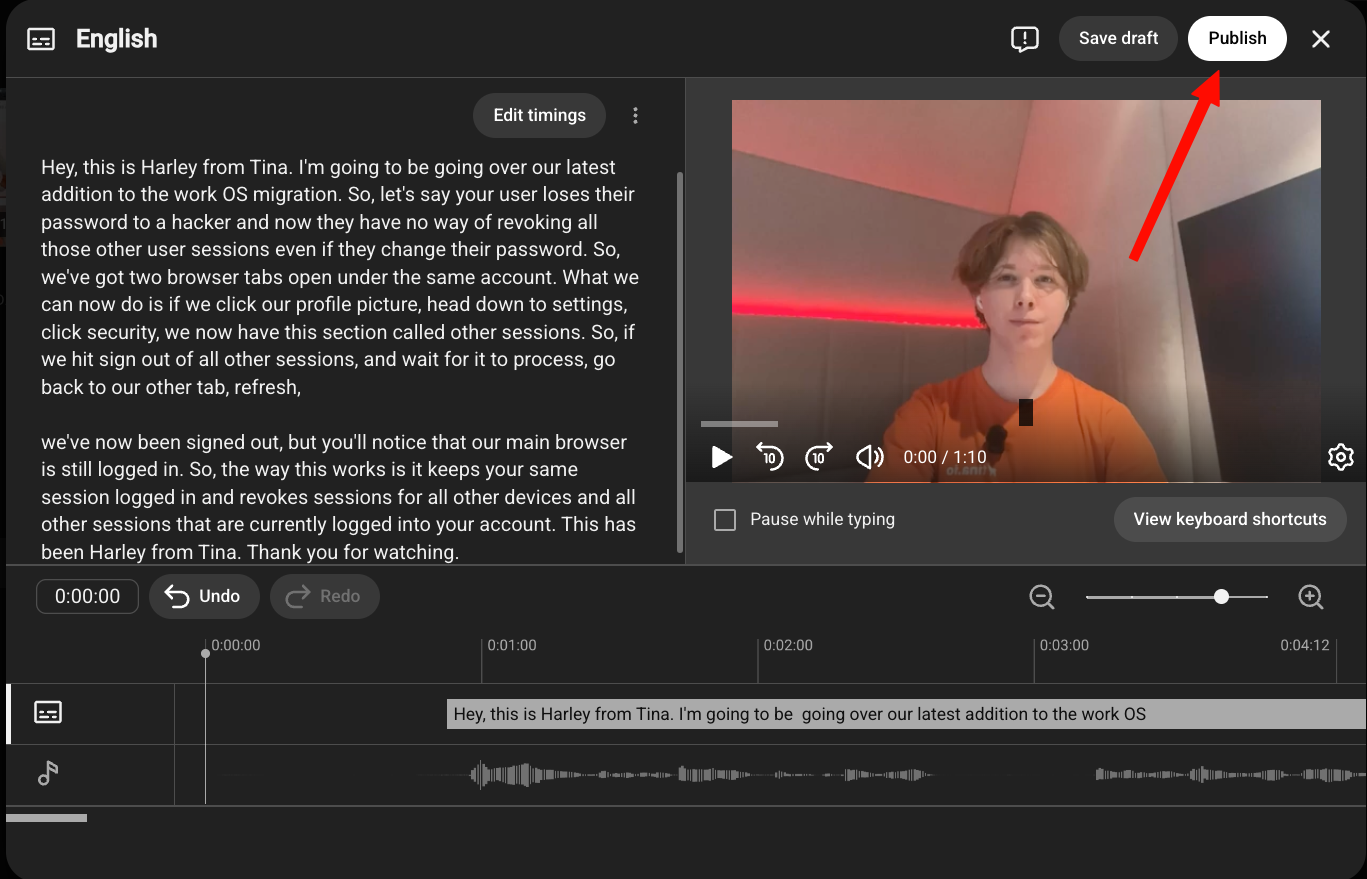Zoom out the timeline
Viewport: 1367px width, 879px height.
(x=1042, y=597)
